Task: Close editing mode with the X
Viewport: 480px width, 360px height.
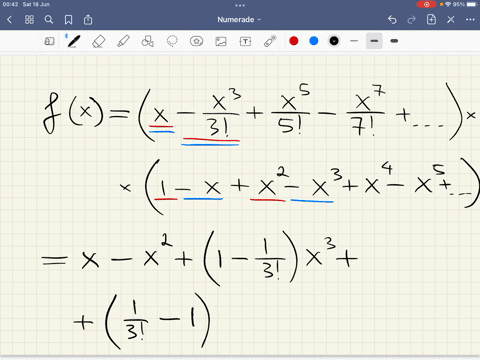Action: 451,20
